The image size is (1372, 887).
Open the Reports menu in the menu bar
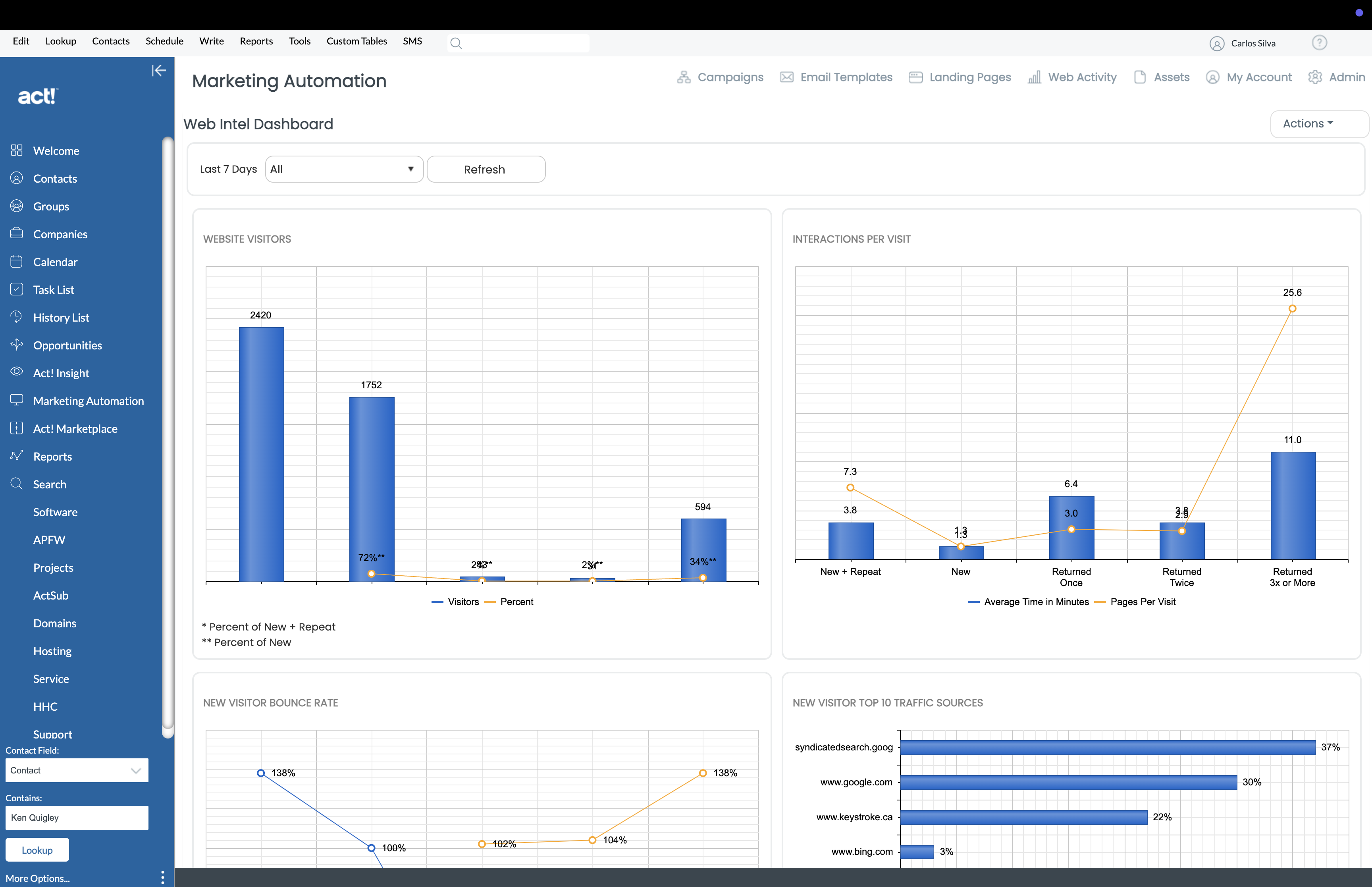pos(256,41)
